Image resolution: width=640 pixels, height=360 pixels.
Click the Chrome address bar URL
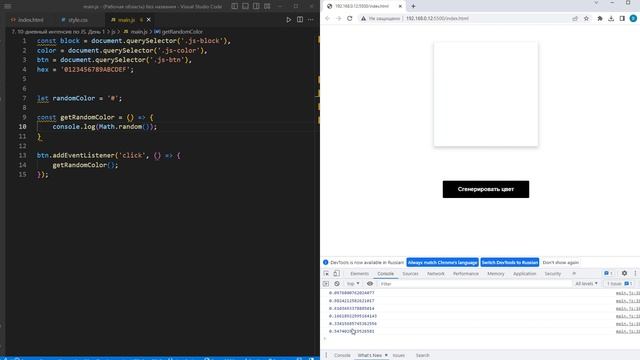pyautogui.click(x=437, y=18)
